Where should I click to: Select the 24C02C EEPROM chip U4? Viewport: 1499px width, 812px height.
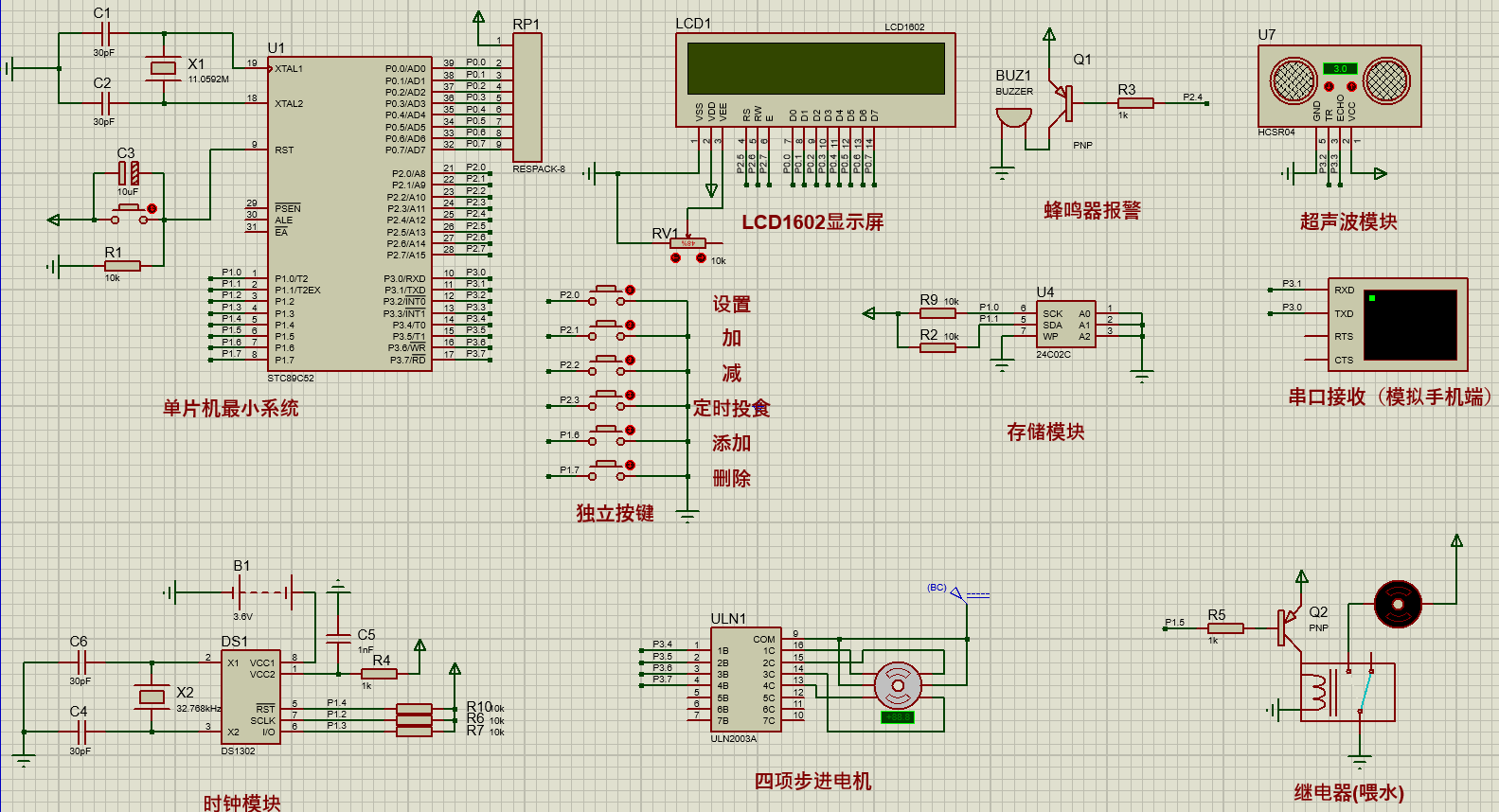1065,325
